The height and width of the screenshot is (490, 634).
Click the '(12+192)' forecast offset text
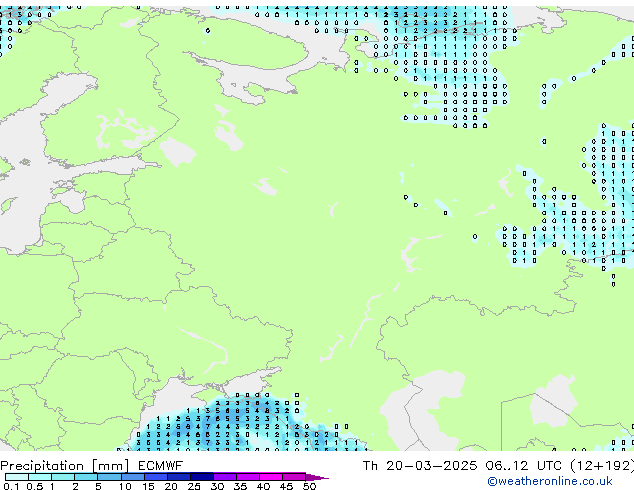(602, 466)
